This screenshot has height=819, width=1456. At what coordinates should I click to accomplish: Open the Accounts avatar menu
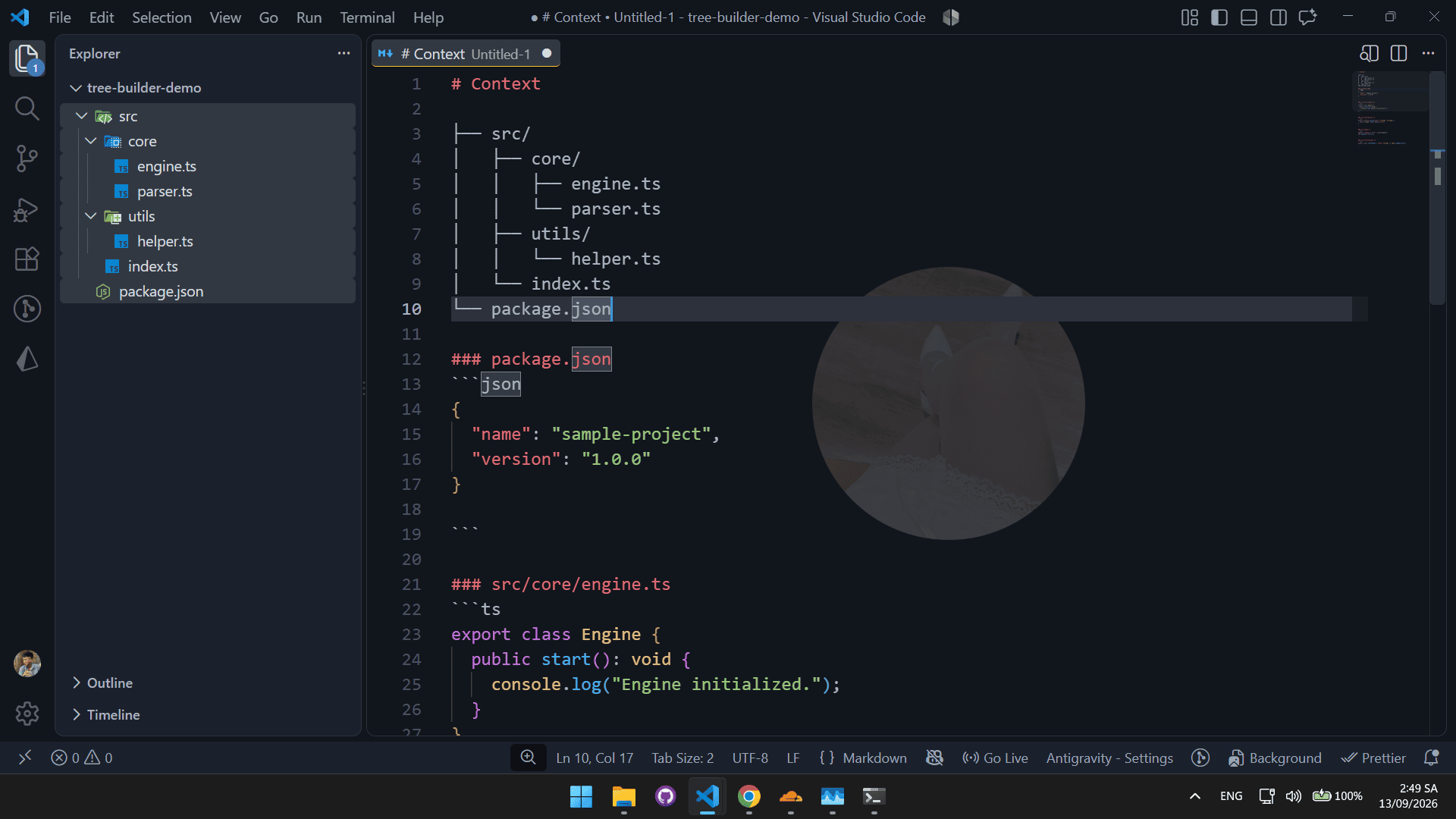pos(27,664)
